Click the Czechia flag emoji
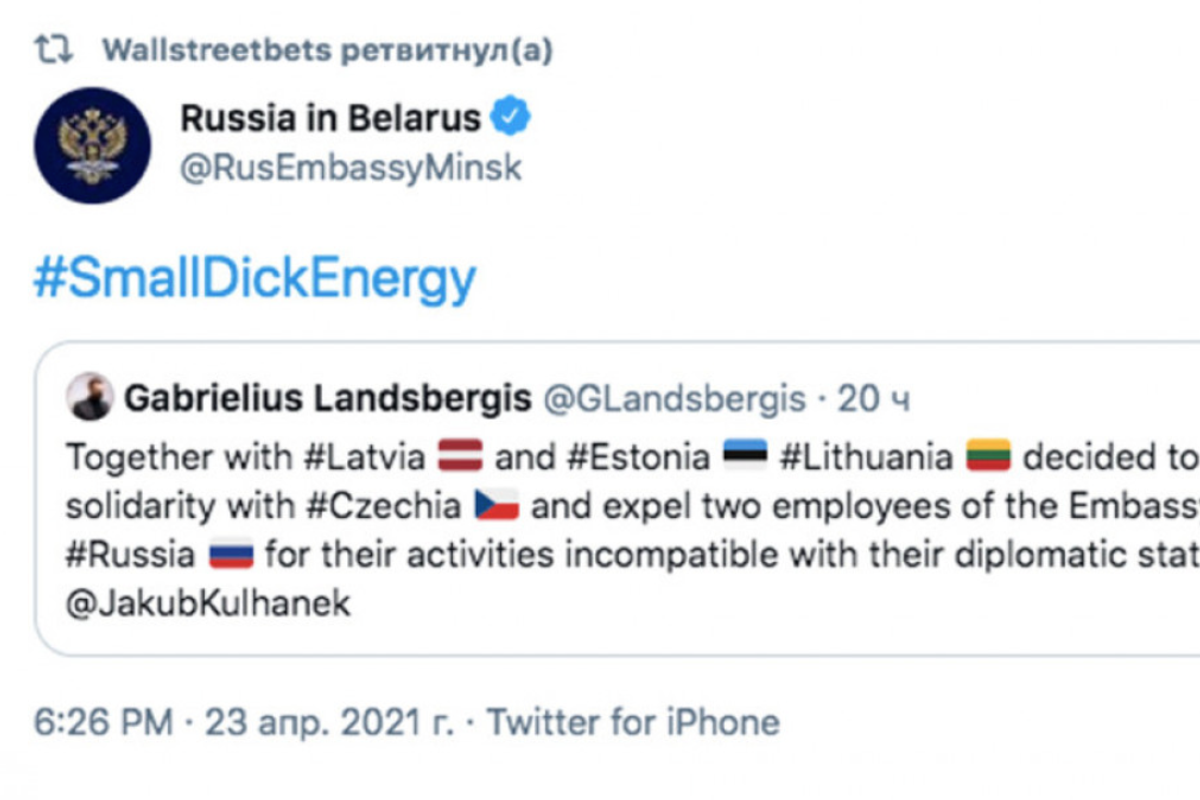Screen dimensions: 1200x800 tap(496, 506)
